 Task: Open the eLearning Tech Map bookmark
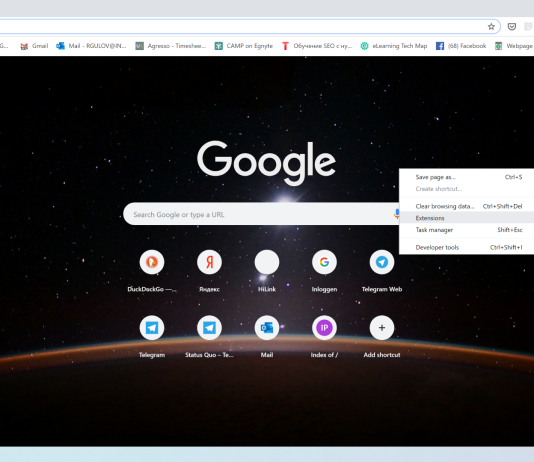click(394, 46)
